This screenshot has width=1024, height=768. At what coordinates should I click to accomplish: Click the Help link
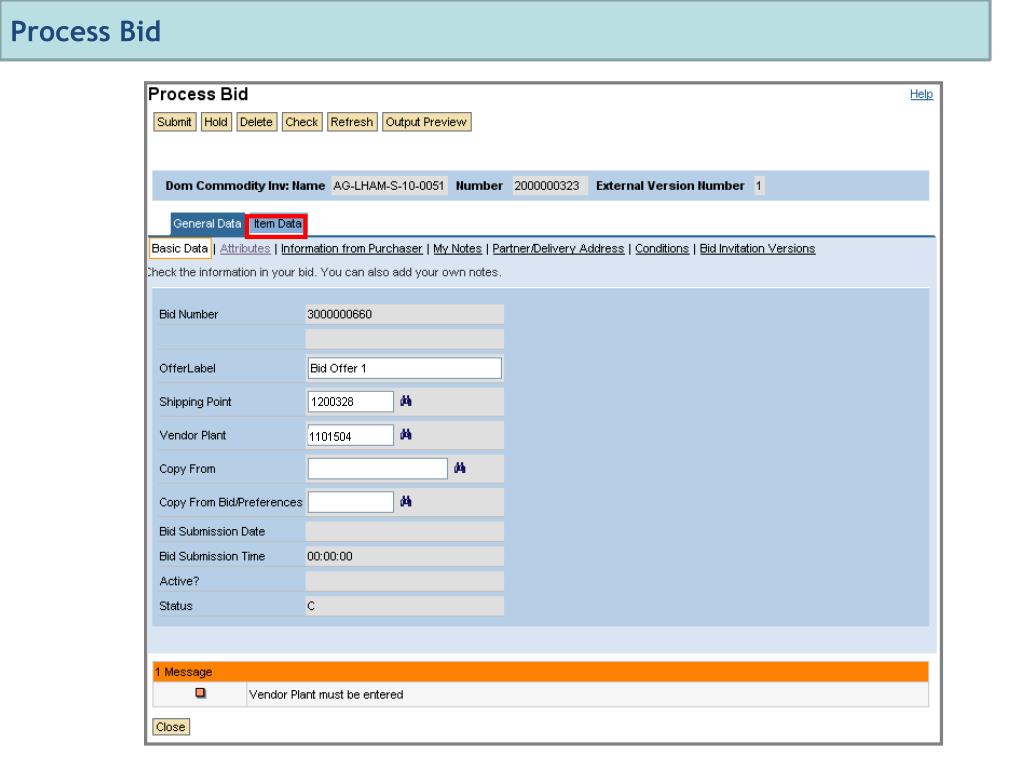[x=923, y=94]
